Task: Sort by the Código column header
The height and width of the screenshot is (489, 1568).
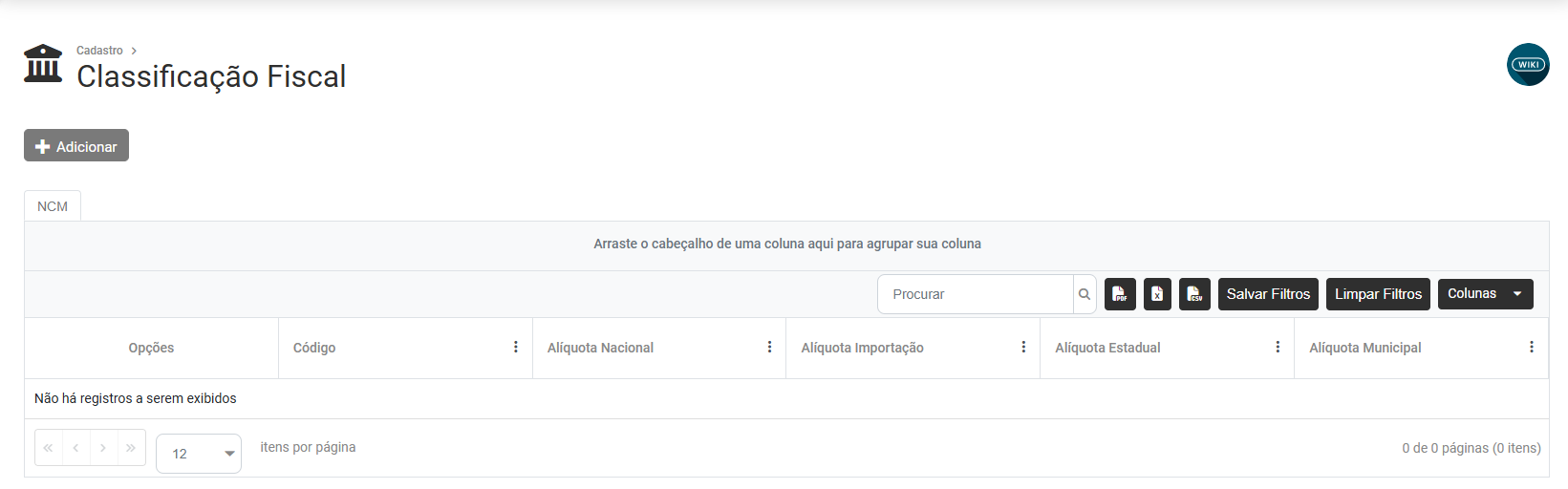Action: coord(314,348)
